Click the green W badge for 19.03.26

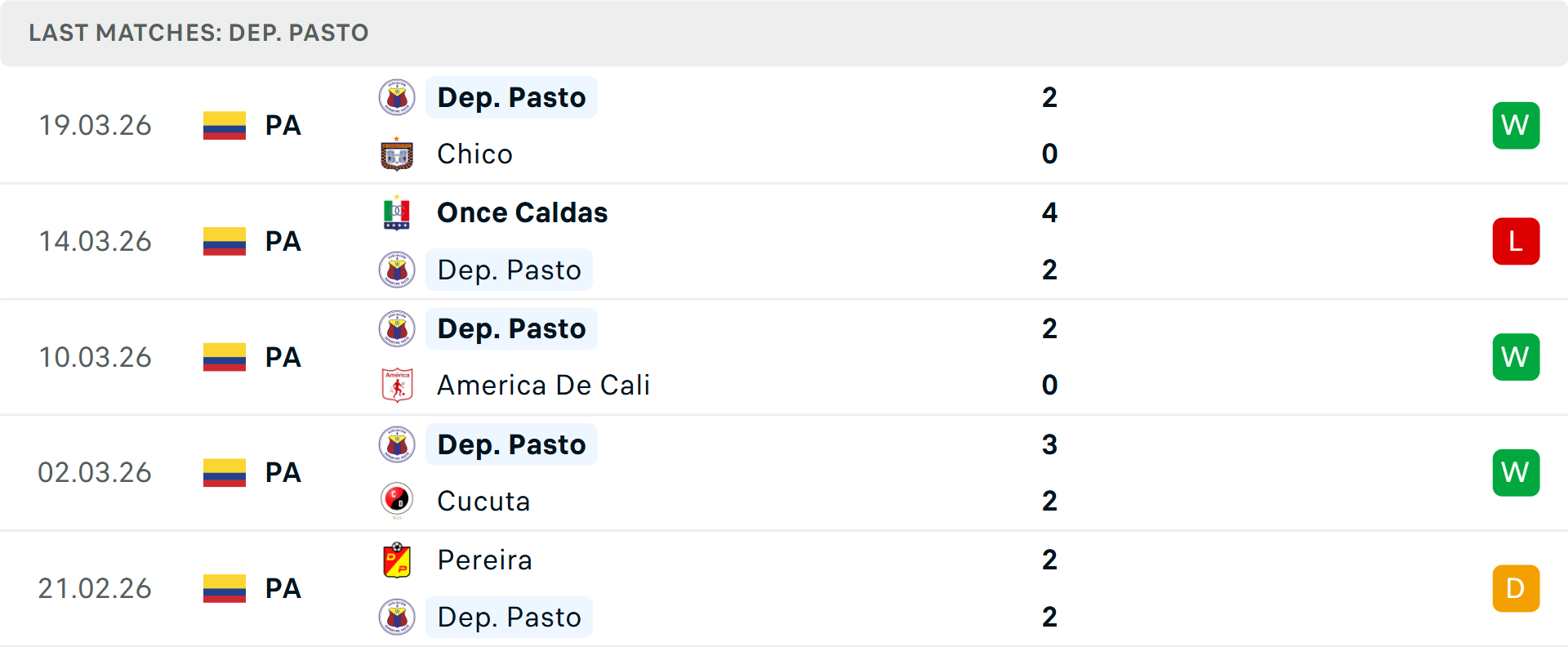click(1516, 126)
